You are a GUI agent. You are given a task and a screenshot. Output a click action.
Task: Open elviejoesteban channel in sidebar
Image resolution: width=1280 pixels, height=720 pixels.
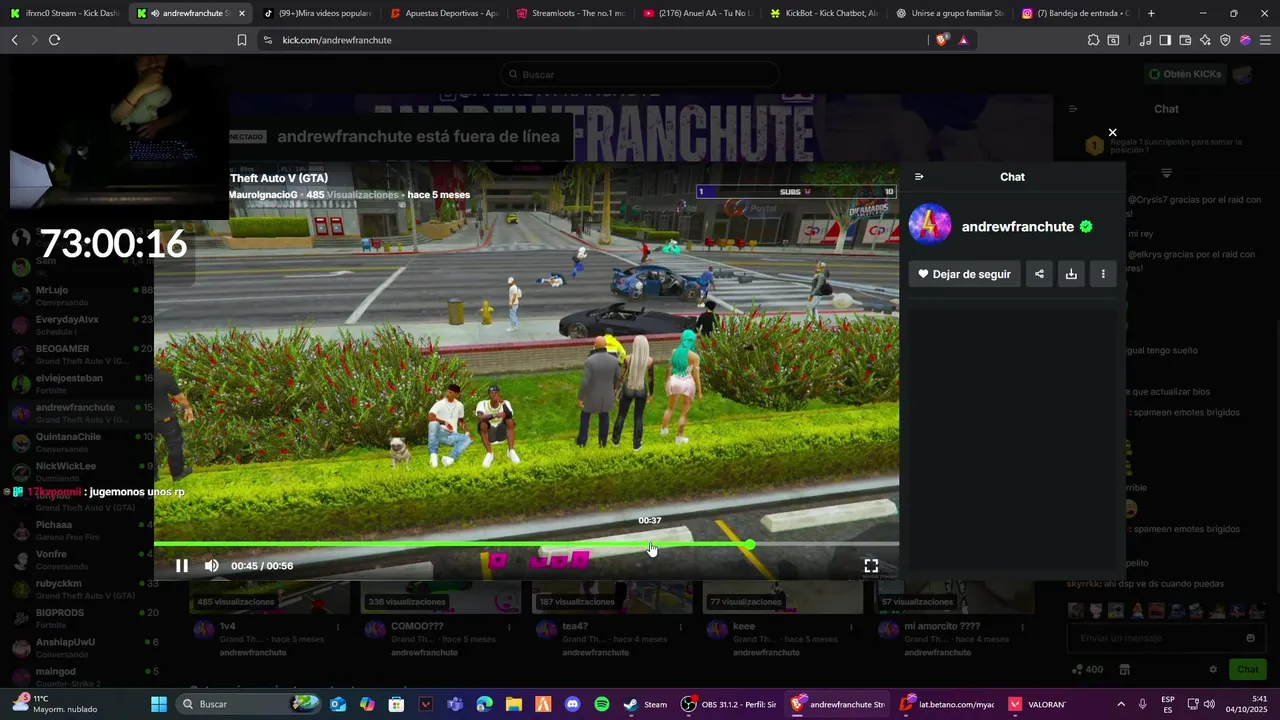click(80, 383)
